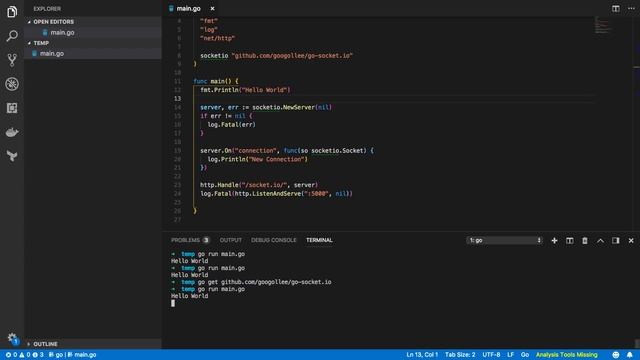This screenshot has height=360, width=640.
Task: Open the notifications bell icon
Action: 630,355
